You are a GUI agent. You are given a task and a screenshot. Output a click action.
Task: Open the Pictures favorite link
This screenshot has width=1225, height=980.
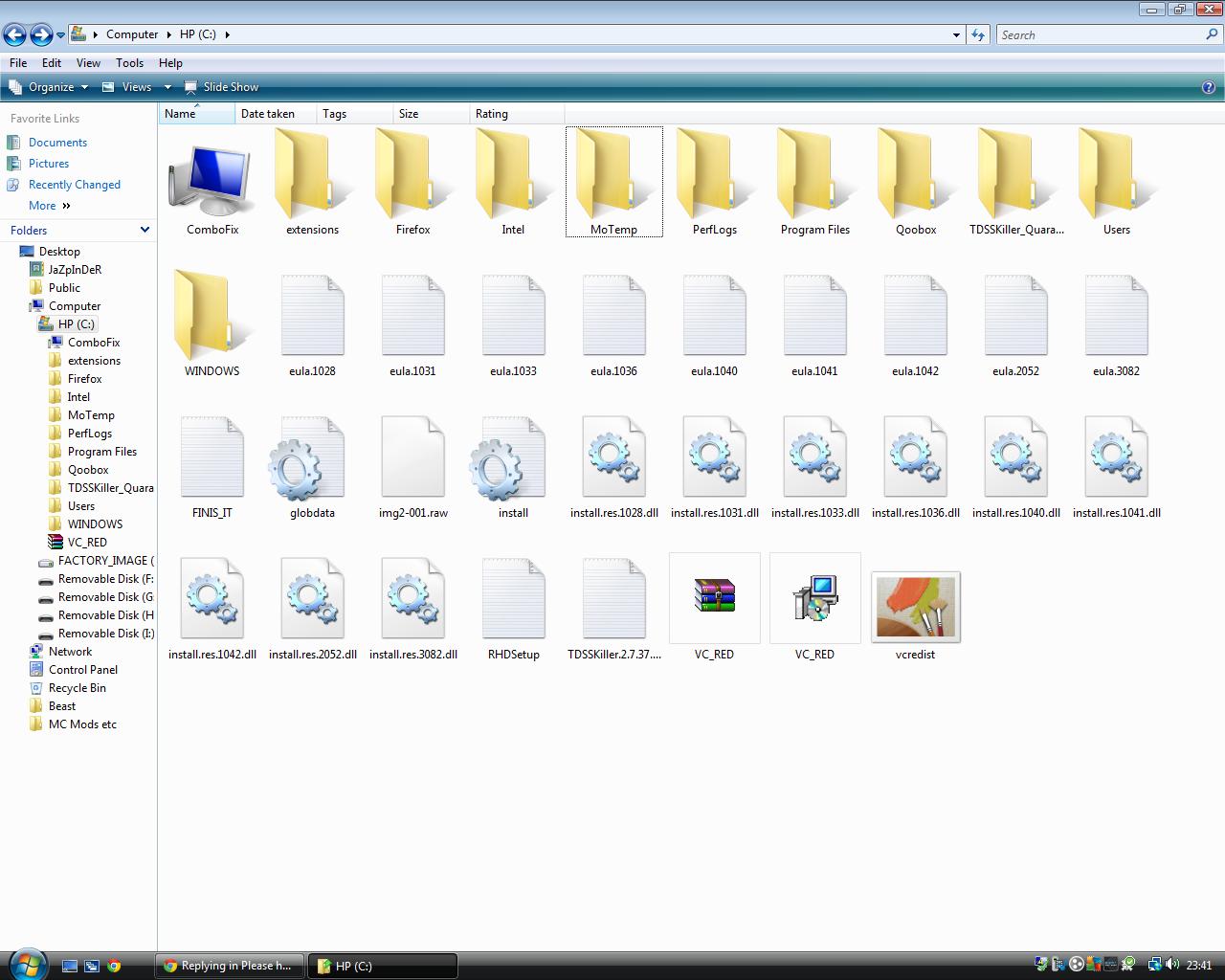[49, 164]
